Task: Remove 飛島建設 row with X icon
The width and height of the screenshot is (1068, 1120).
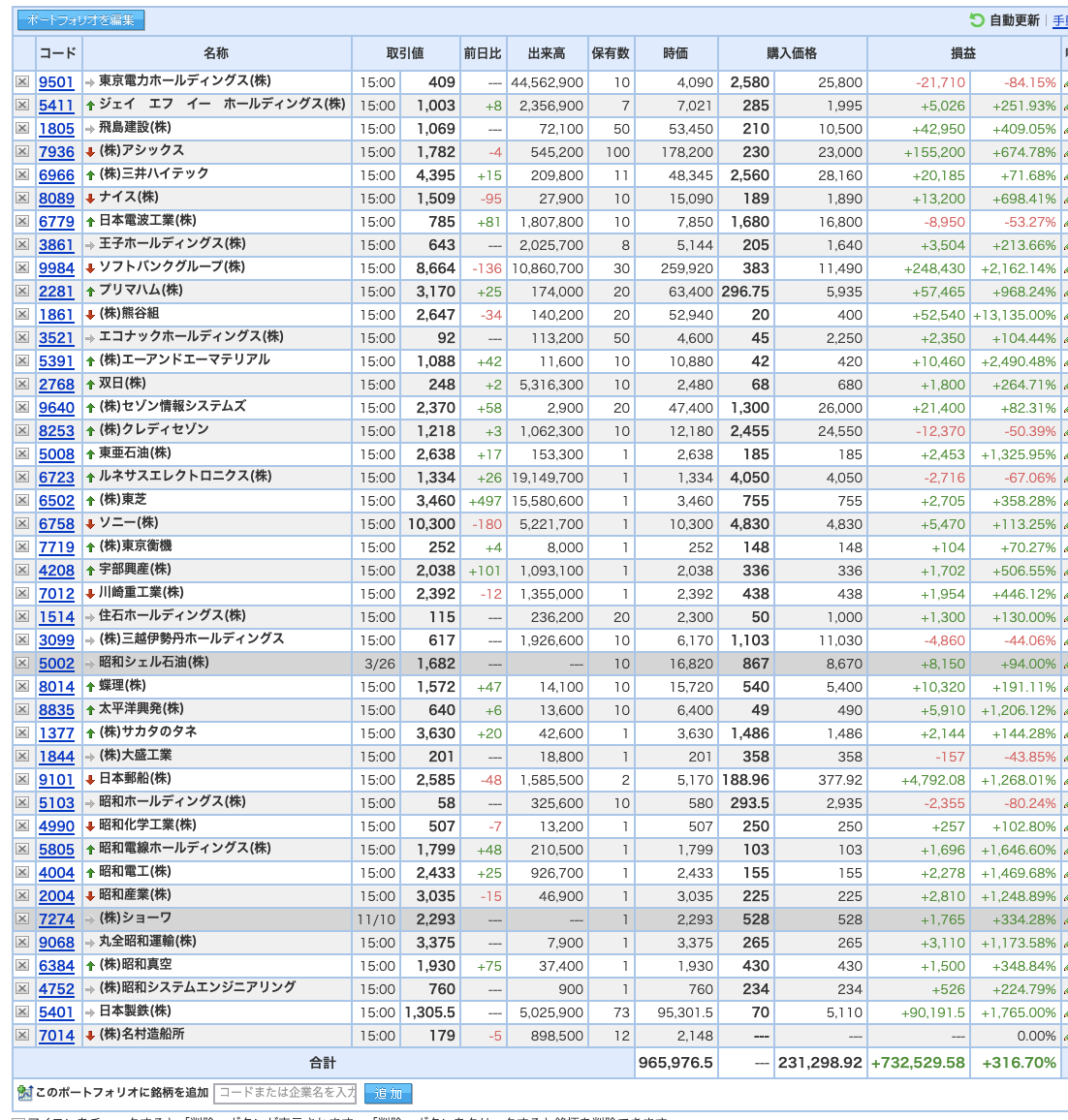Action: point(22,129)
